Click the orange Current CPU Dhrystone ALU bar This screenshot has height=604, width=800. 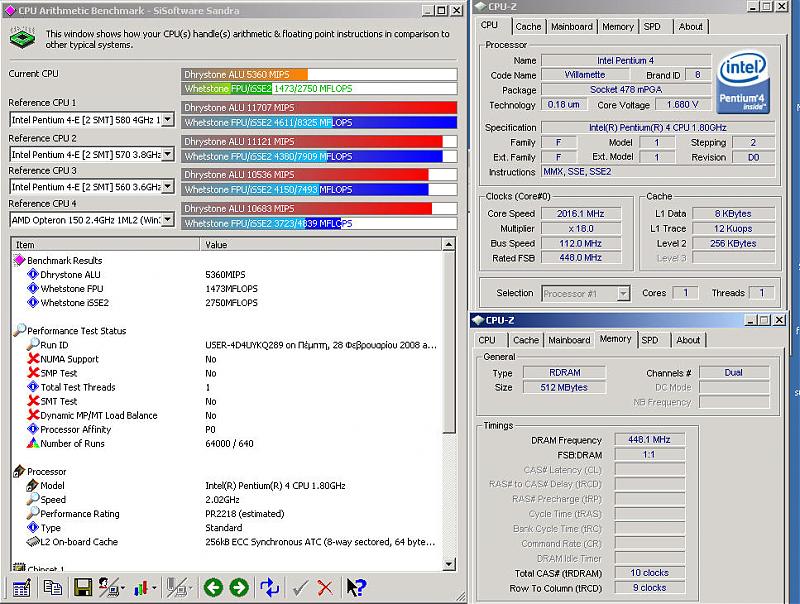click(244, 74)
